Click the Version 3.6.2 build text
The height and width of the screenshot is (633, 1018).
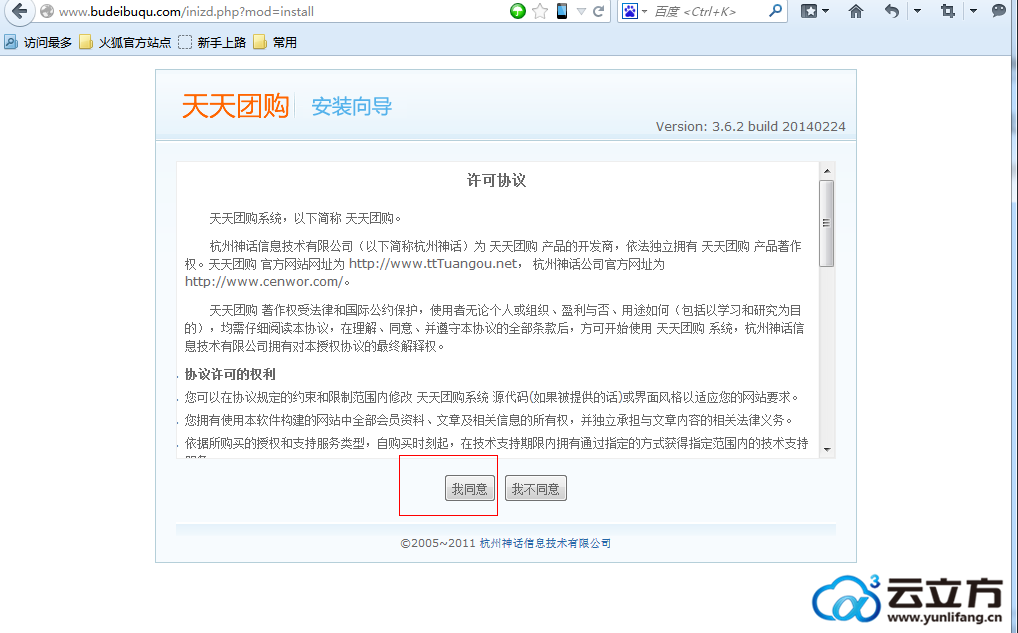pos(751,127)
